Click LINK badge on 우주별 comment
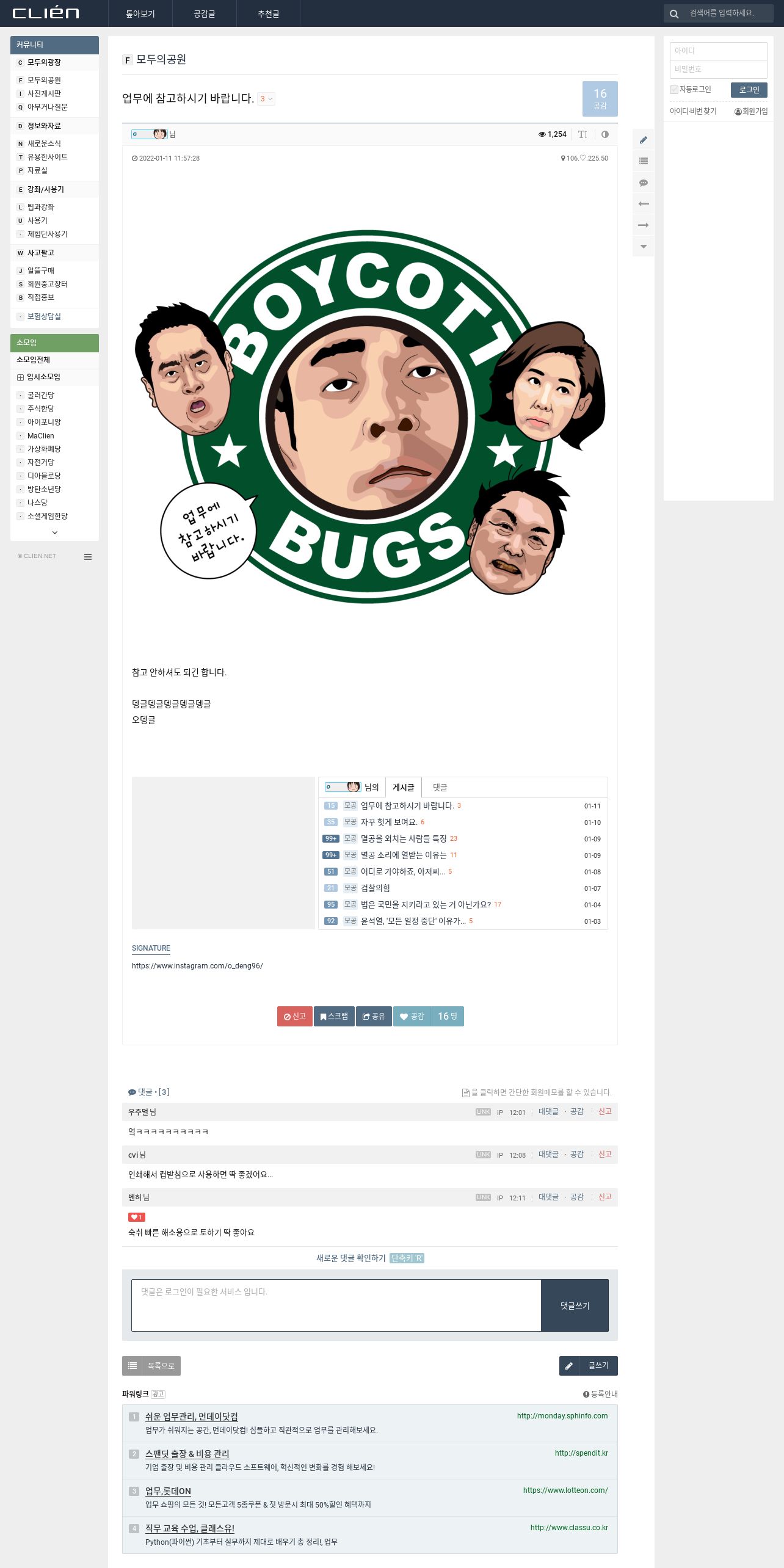The height and width of the screenshot is (1568, 784). point(483,1112)
